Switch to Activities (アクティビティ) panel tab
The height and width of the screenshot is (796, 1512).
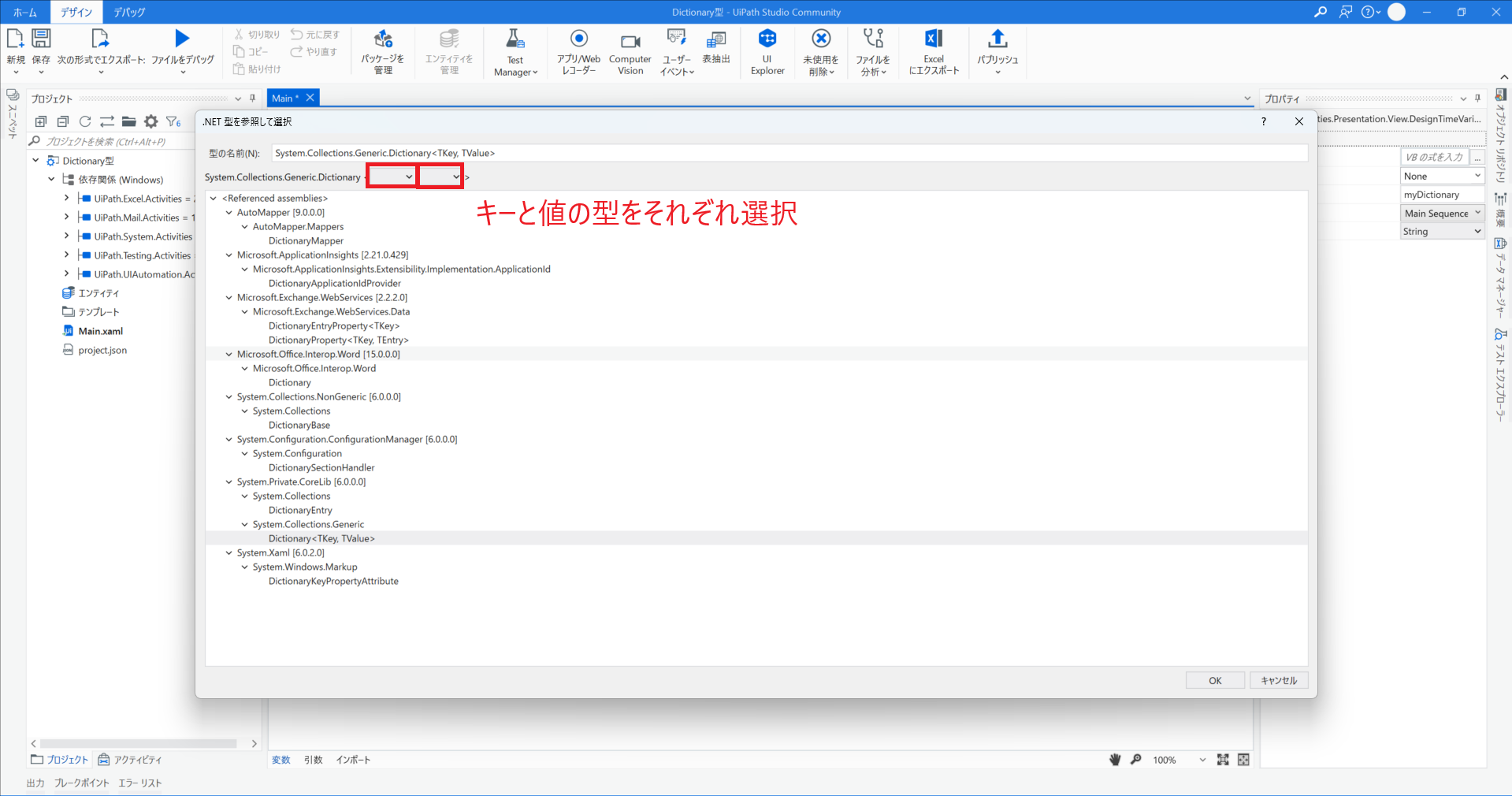click(x=130, y=760)
